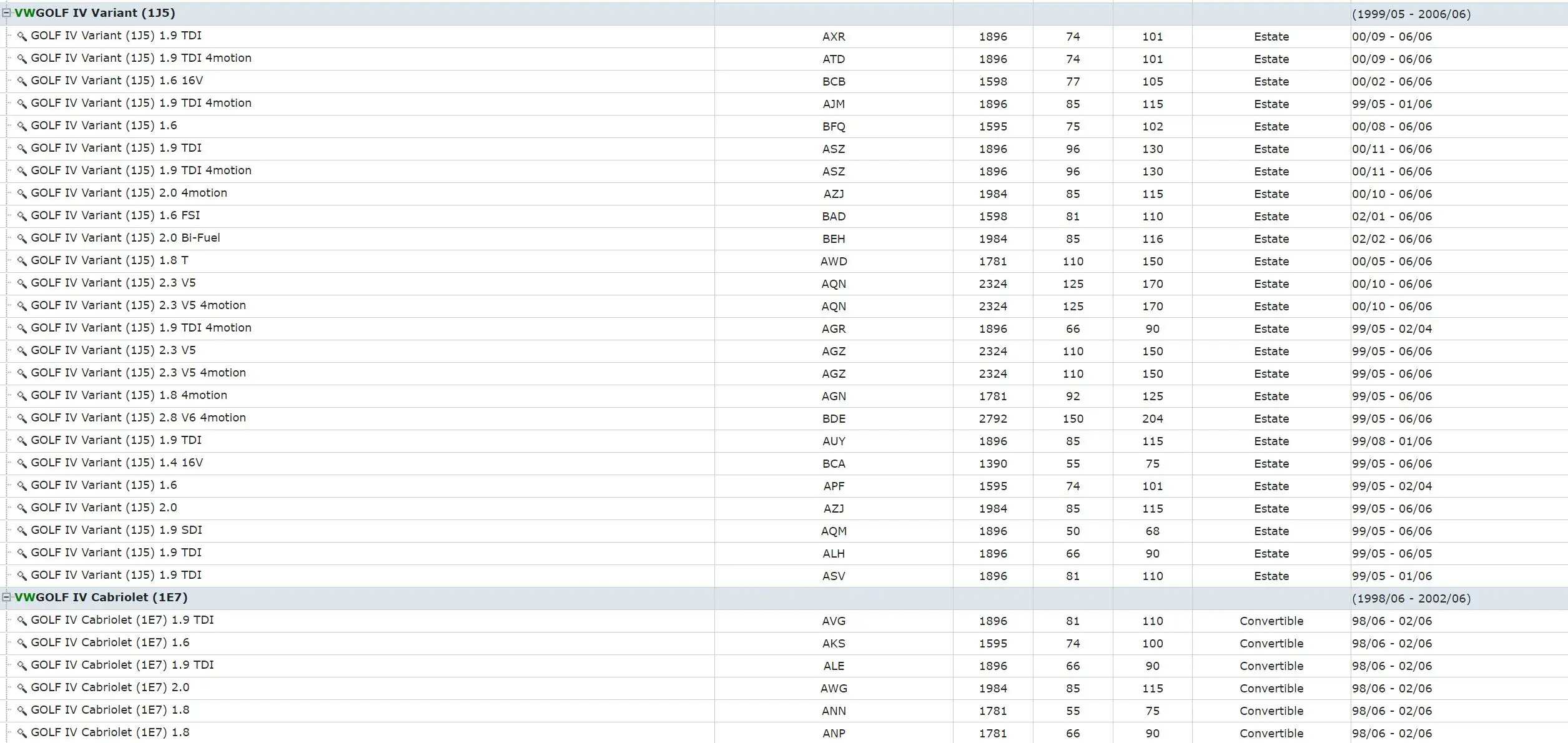Click magnifier icon of 2.3 V5 4motion AGZ row
Viewport: 1568px width, 743px height.
[x=22, y=373]
